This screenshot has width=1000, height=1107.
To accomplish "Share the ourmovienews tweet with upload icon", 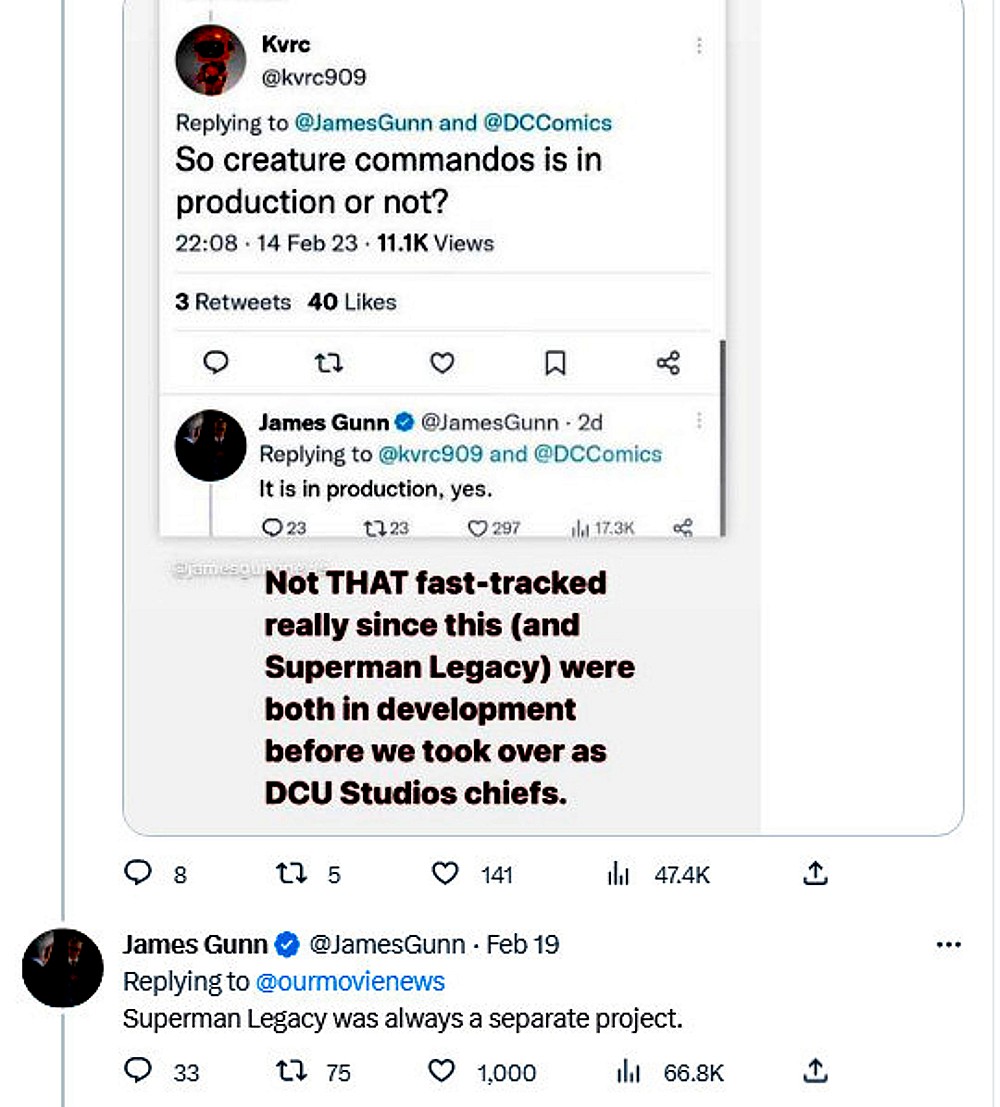I will click(815, 1072).
